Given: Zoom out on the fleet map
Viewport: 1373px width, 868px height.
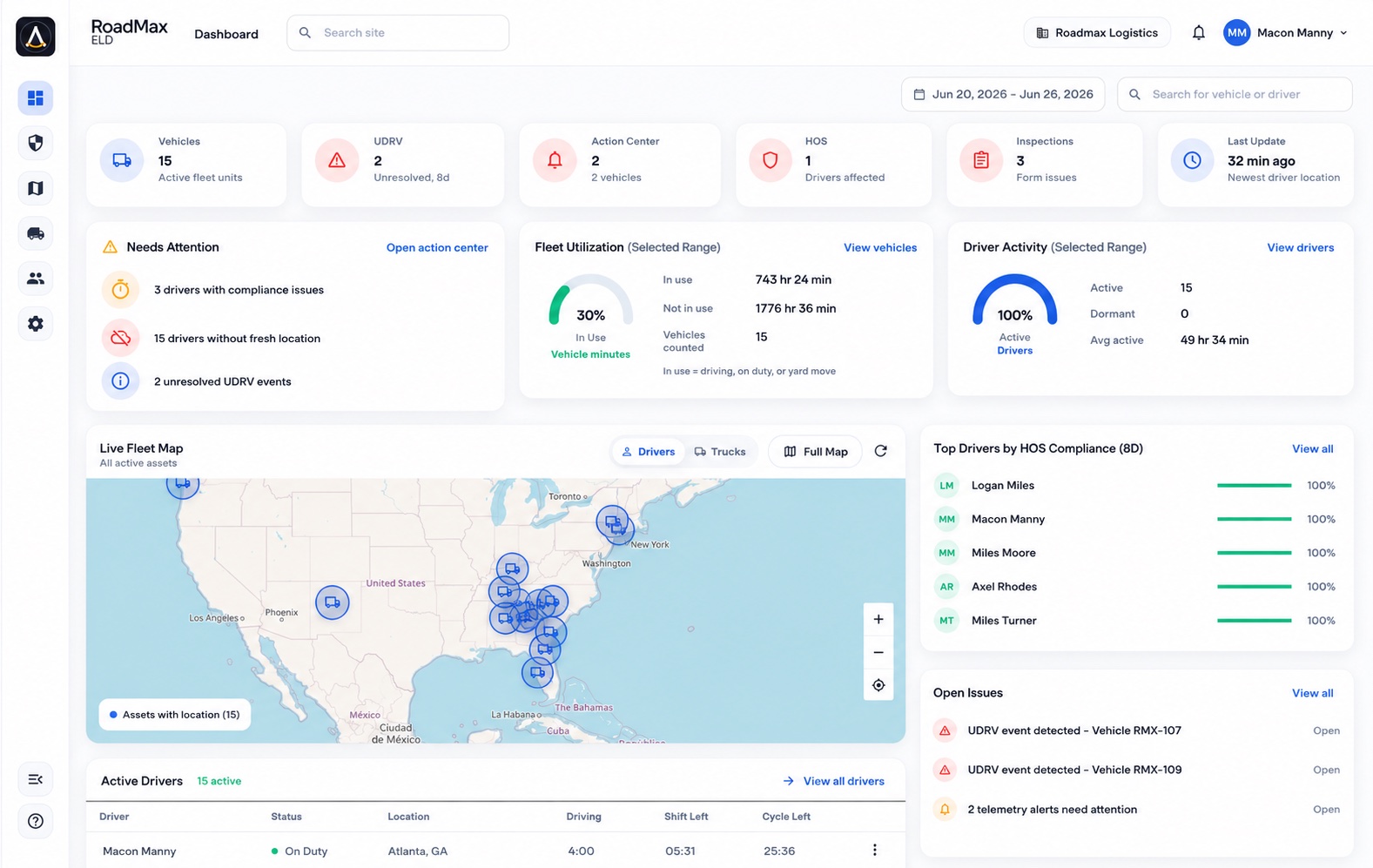Looking at the screenshot, I should coord(878,652).
